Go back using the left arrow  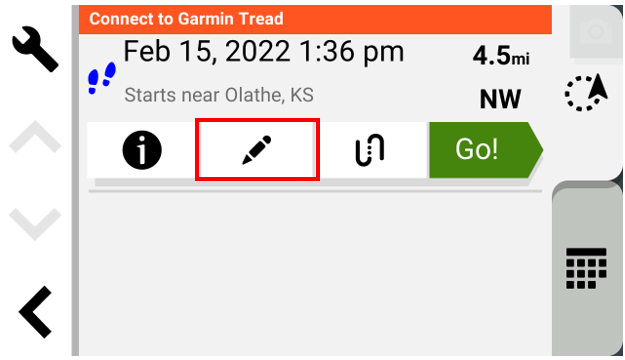pyautogui.click(x=35, y=312)
